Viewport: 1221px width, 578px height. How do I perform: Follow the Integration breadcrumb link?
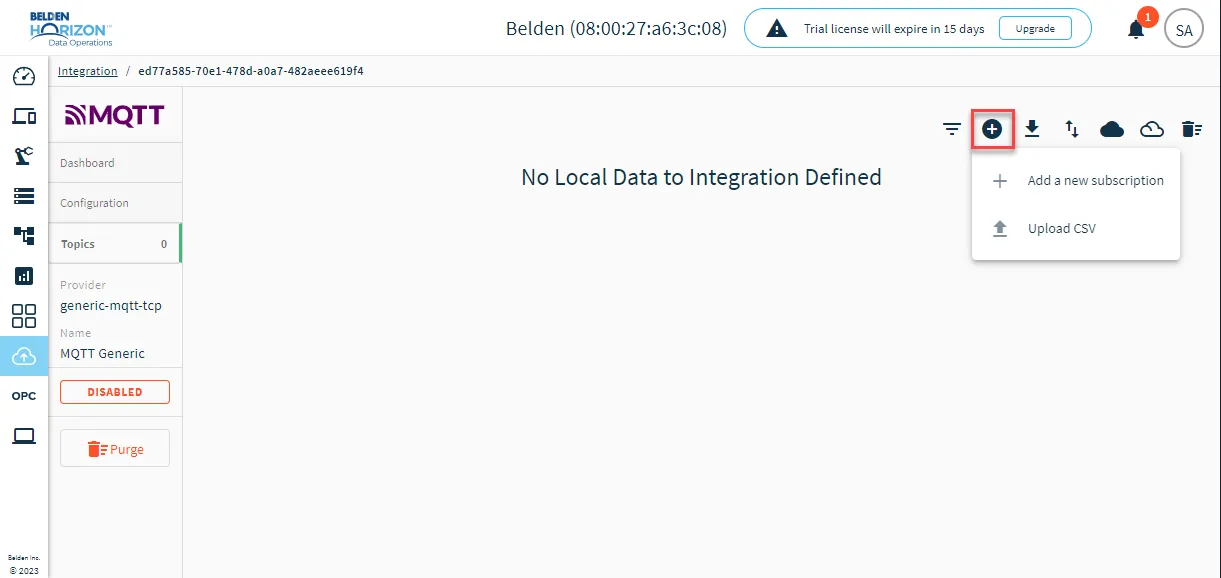(x=88, y=71)
